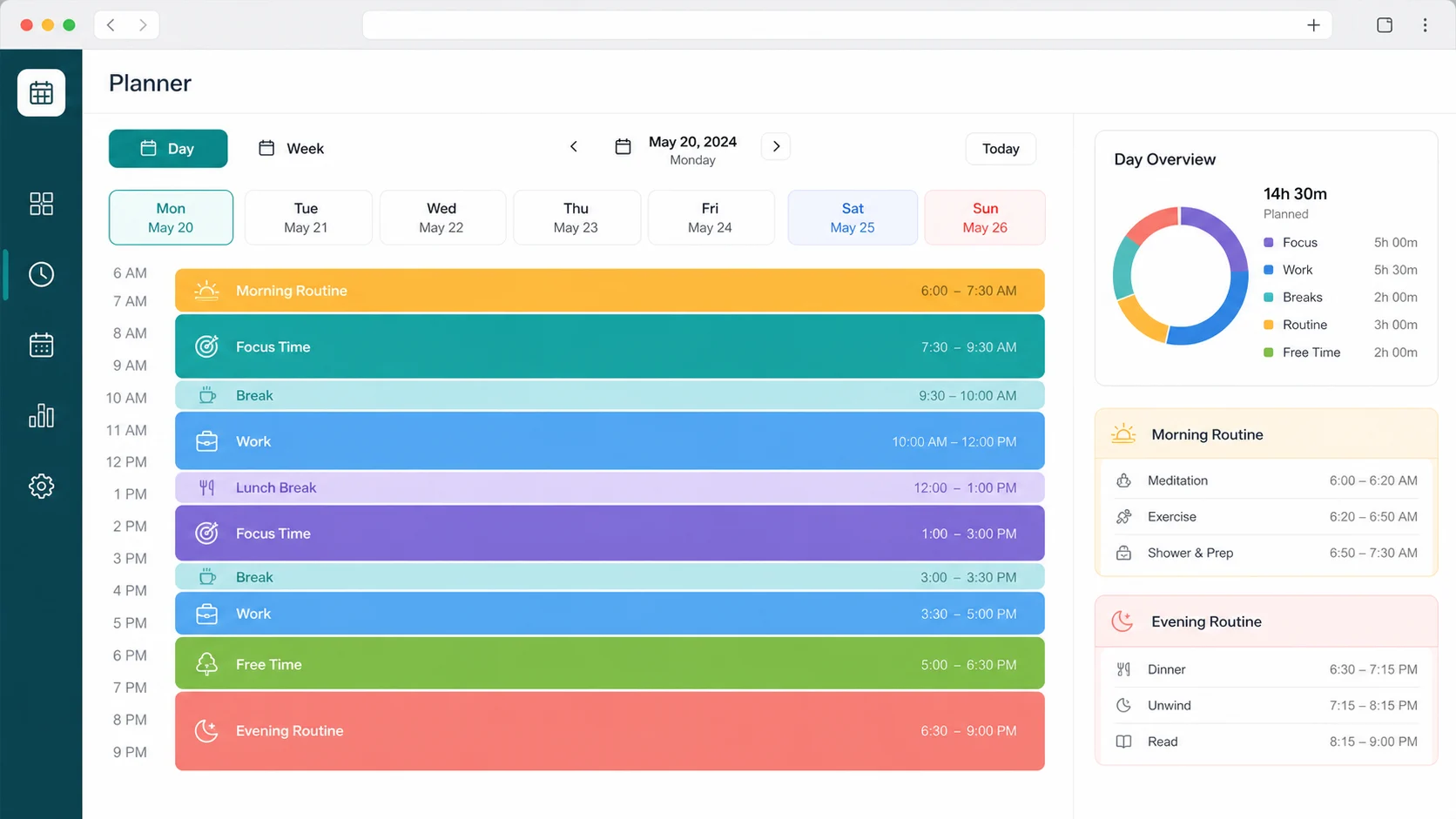Image resolution: width=1456 pixels, height=819 pixels.
Task: Click the Shower & Prep row icon
Action: pos(1123,553)
